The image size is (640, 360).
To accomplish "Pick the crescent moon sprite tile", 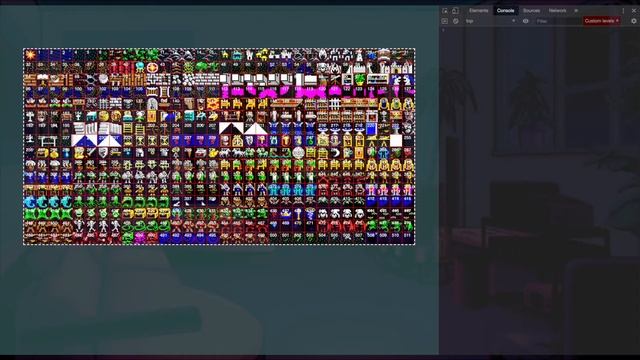I will (335, 153).
